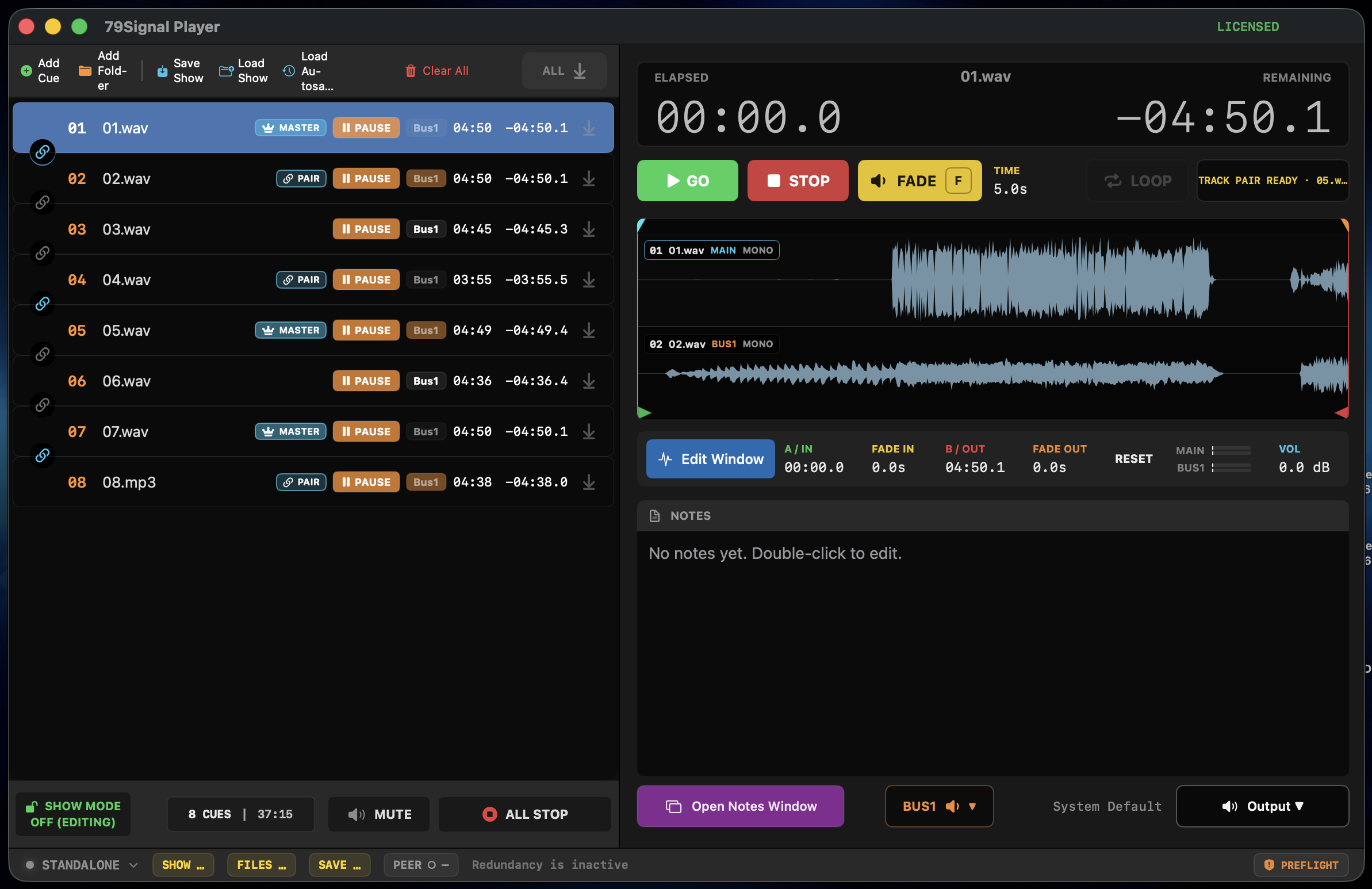The image size is (1372, 889).
Task: Click the MAIN level meter
Action: (x=1231, y=450)
